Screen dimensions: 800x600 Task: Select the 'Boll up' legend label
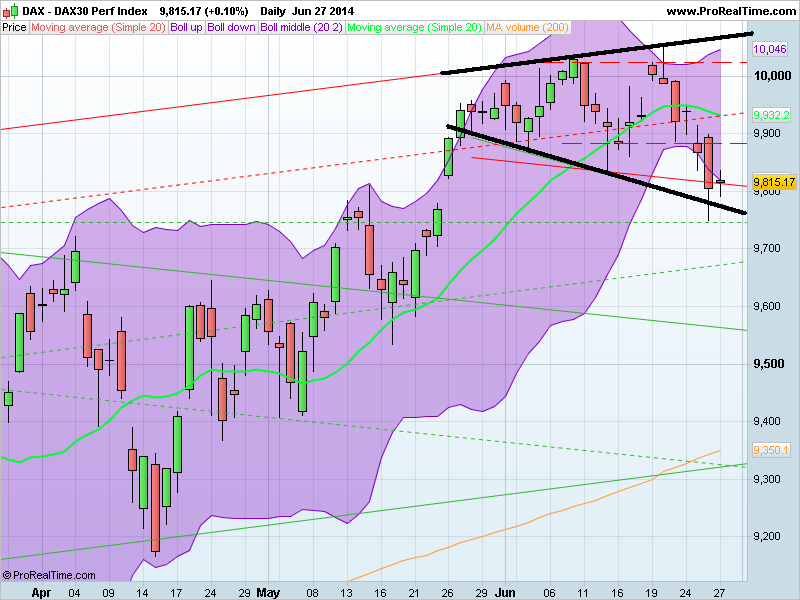tap(186, 28)
